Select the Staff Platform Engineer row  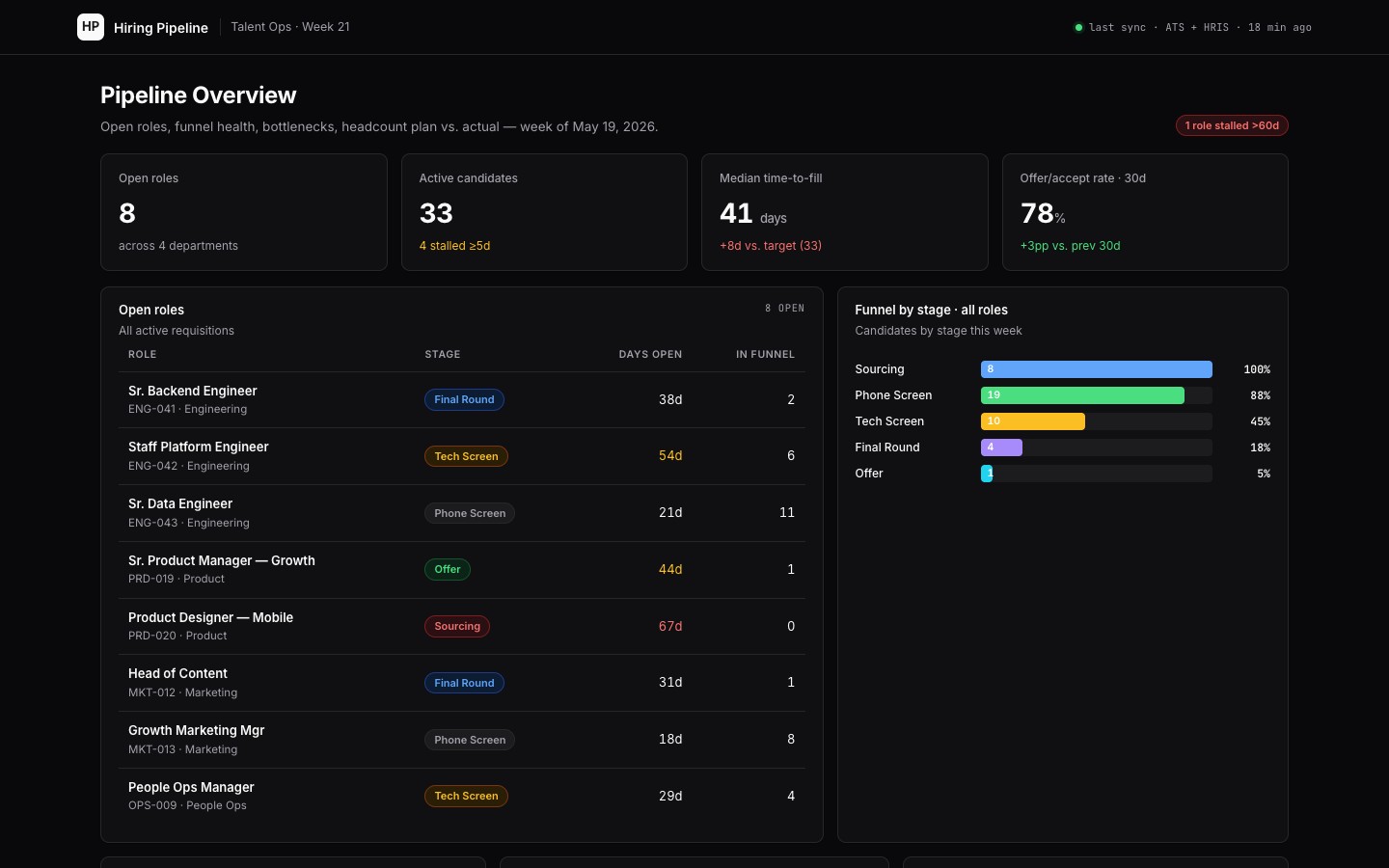coord(462,456)
